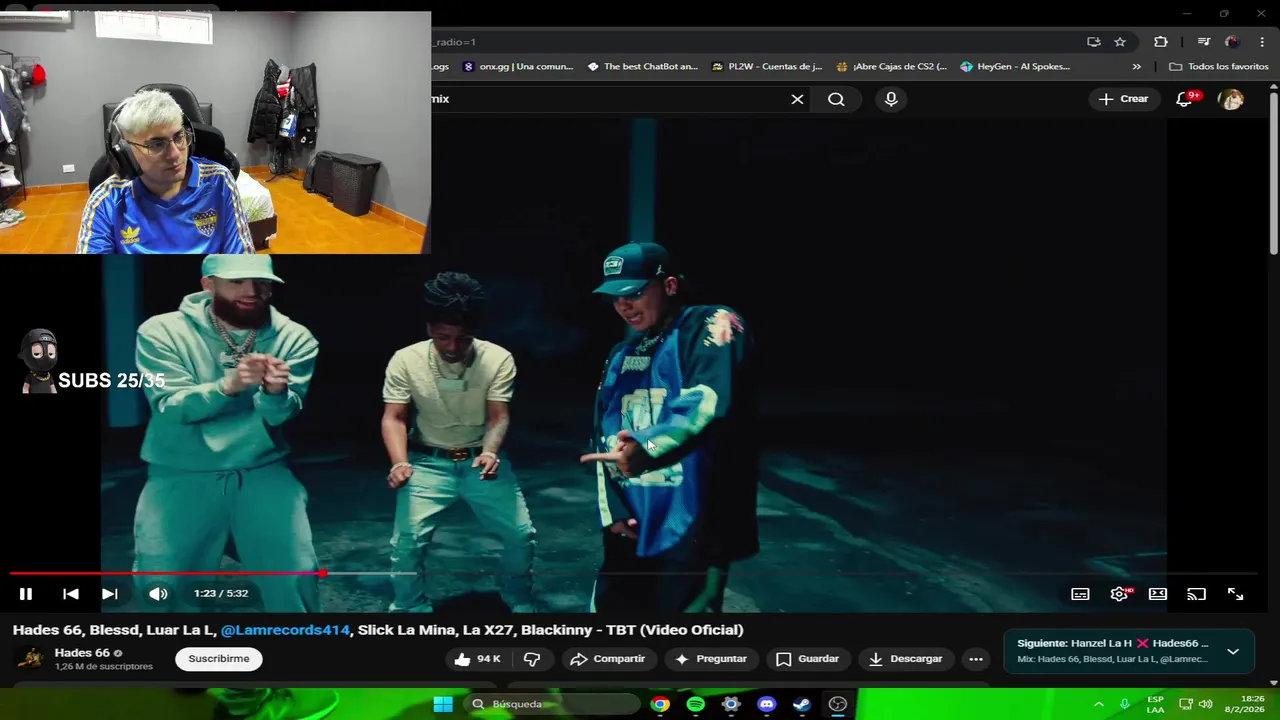Show hidden system tray icons
1280x720 pixels.
[1099, 704]
